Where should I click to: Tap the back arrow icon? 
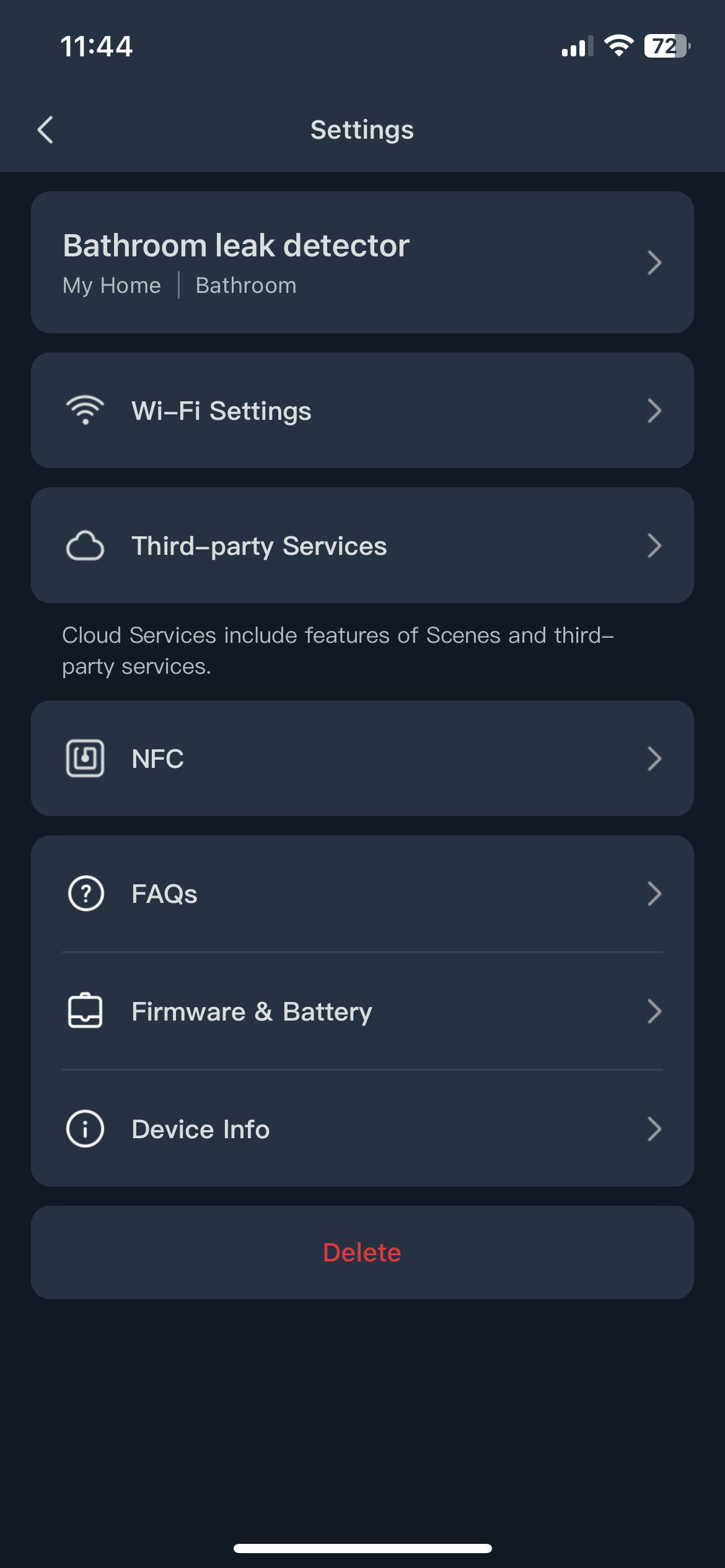pyautogui.click(x=45, y=130)
